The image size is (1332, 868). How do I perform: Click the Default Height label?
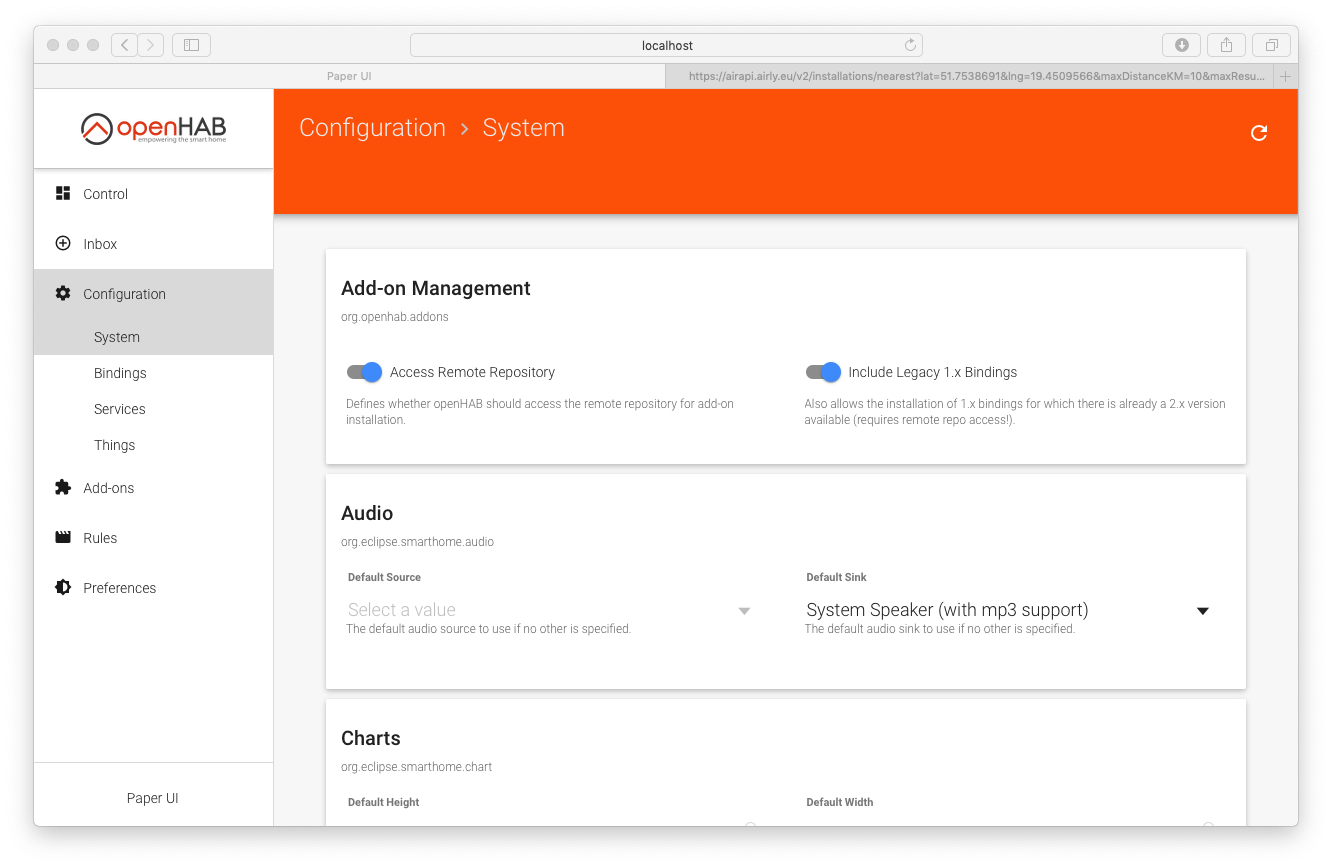click(x=384, y=802)
